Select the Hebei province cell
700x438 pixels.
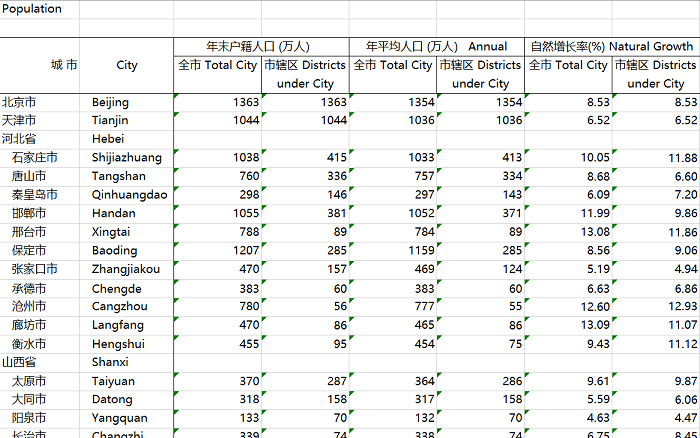pyautogui.click(x=127, y=138)
